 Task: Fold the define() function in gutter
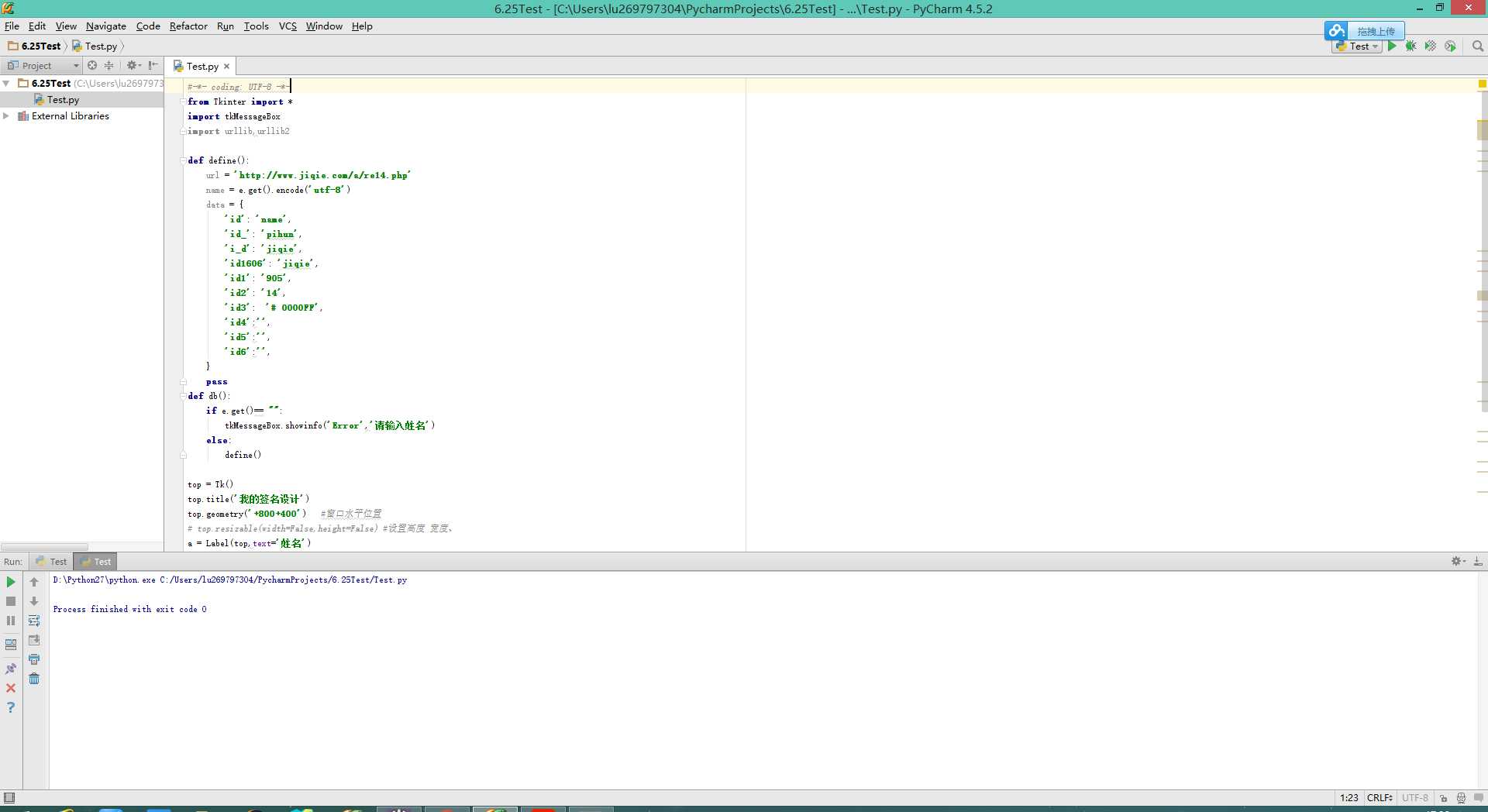184,161
